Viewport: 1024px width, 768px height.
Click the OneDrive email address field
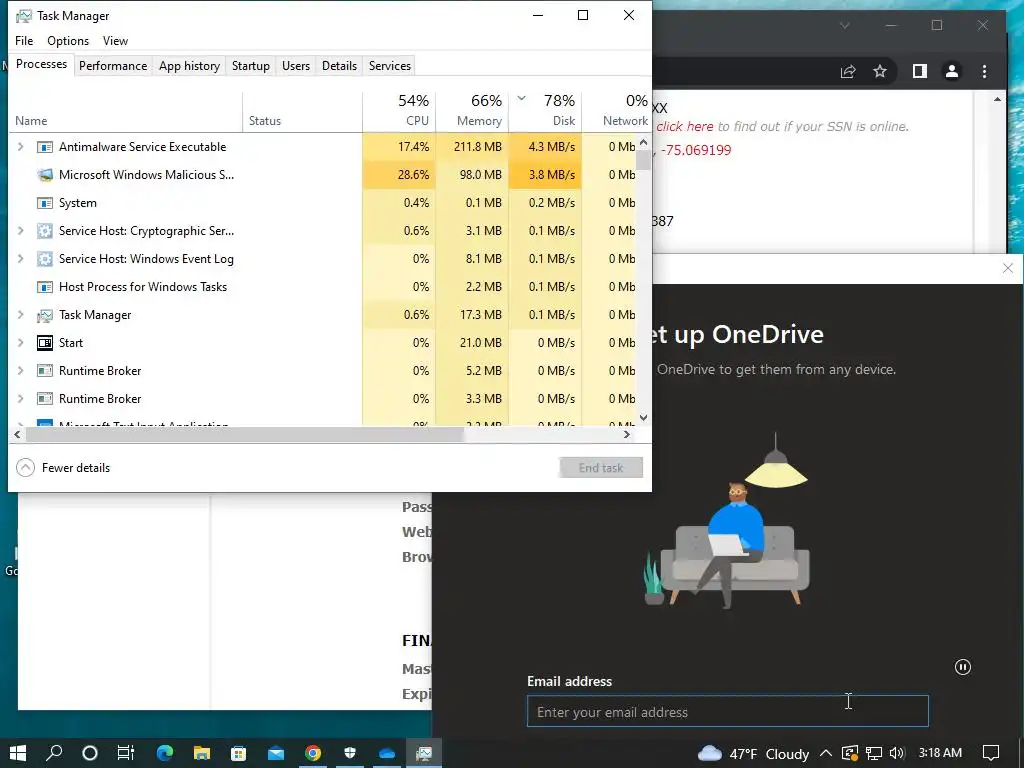tap(728, 711)
